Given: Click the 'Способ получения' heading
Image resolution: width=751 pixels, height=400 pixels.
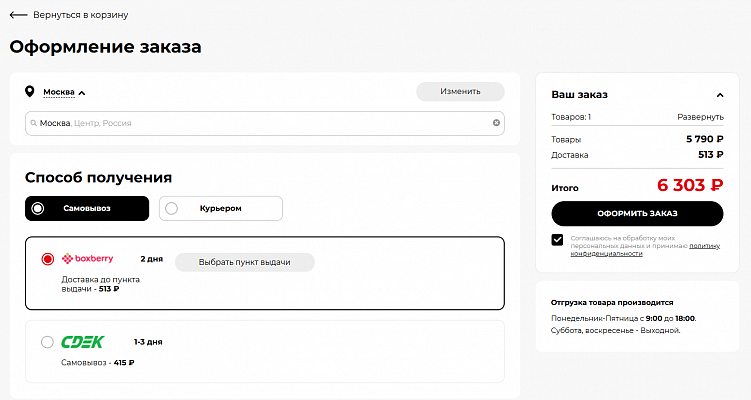Looking at the screenshot, I should 98,178.
